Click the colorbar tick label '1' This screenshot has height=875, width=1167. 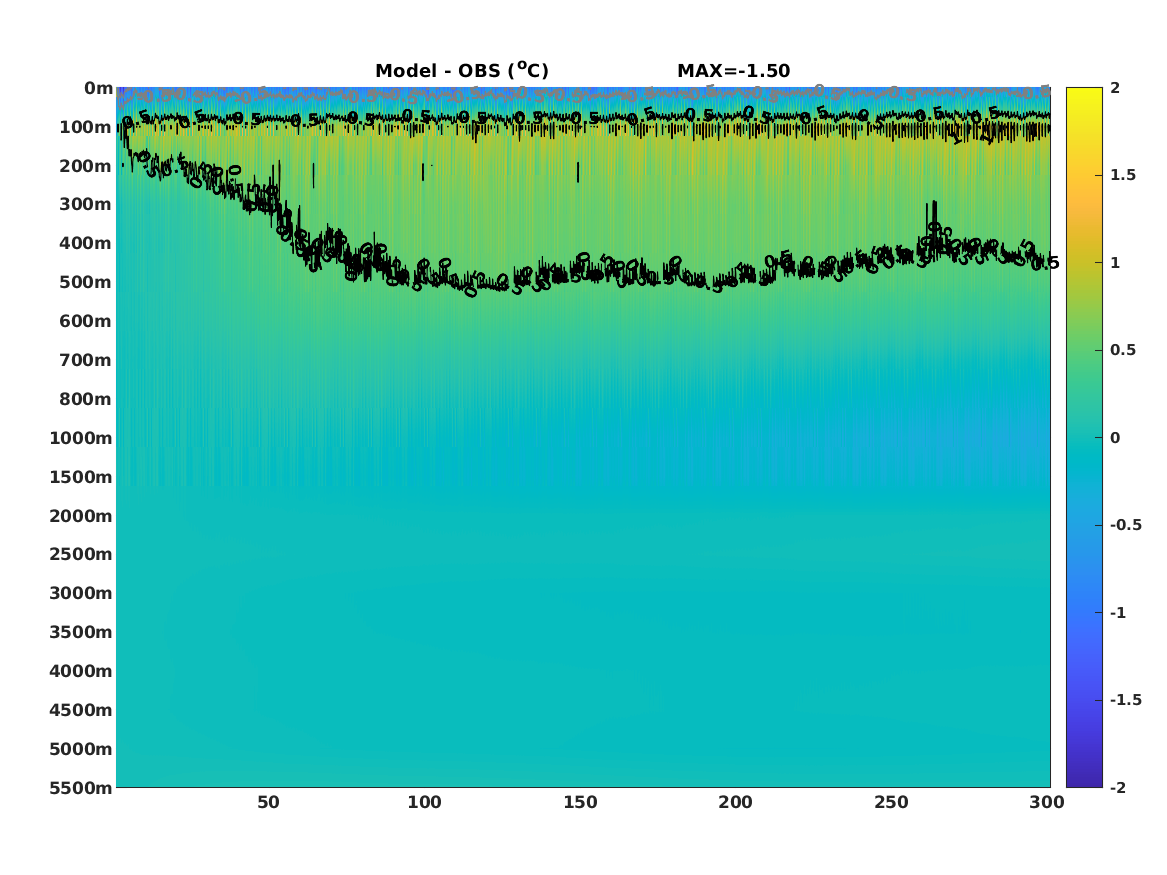pos(1115,263)
